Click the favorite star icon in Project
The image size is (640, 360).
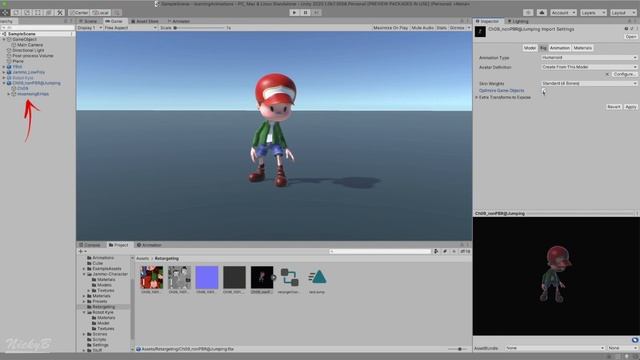coord(453,251)
